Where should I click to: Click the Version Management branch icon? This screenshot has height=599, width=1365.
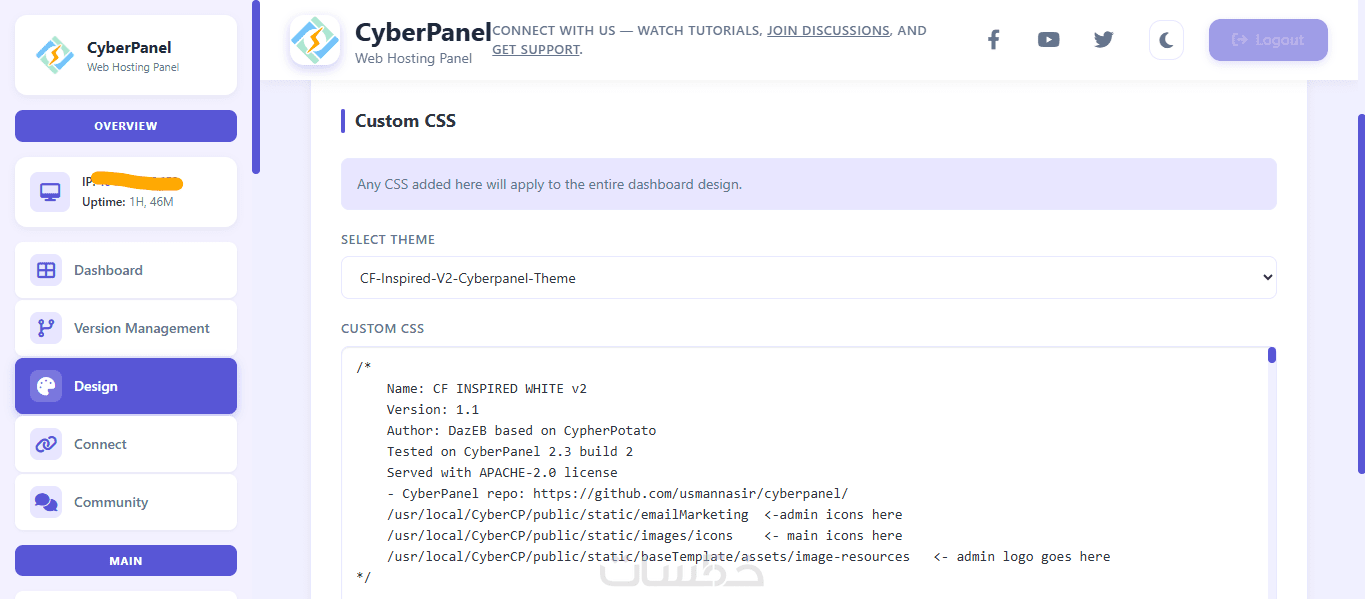point(46,328)
